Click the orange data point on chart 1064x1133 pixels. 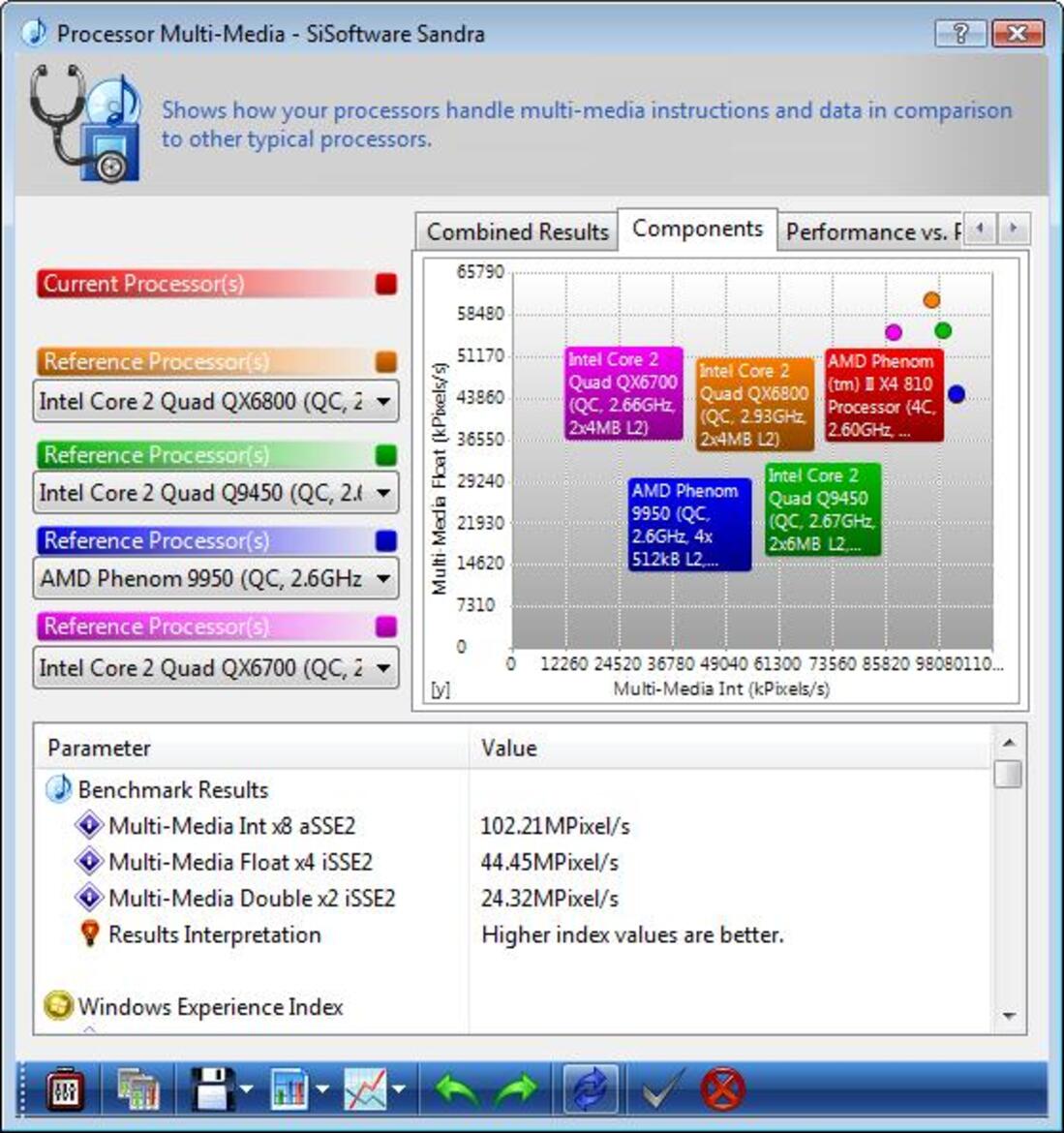click(931, 300)
